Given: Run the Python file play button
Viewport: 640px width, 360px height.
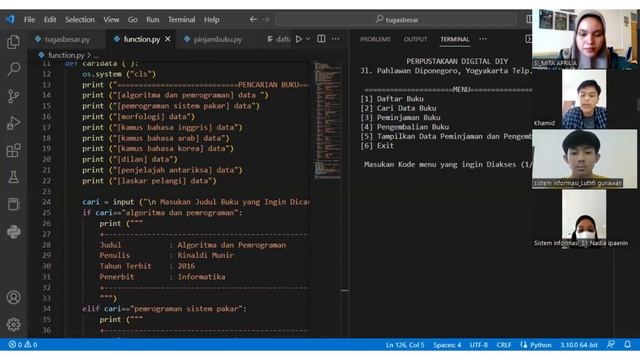Looking at the screenshot, I should 299,39.
